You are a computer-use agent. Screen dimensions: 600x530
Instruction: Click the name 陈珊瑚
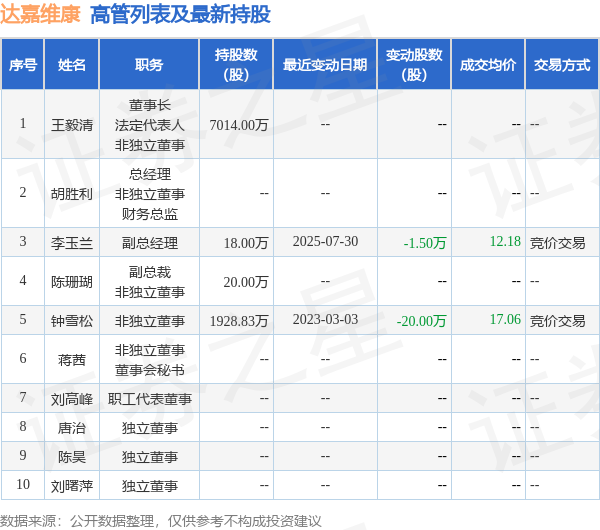pos(72,282)
